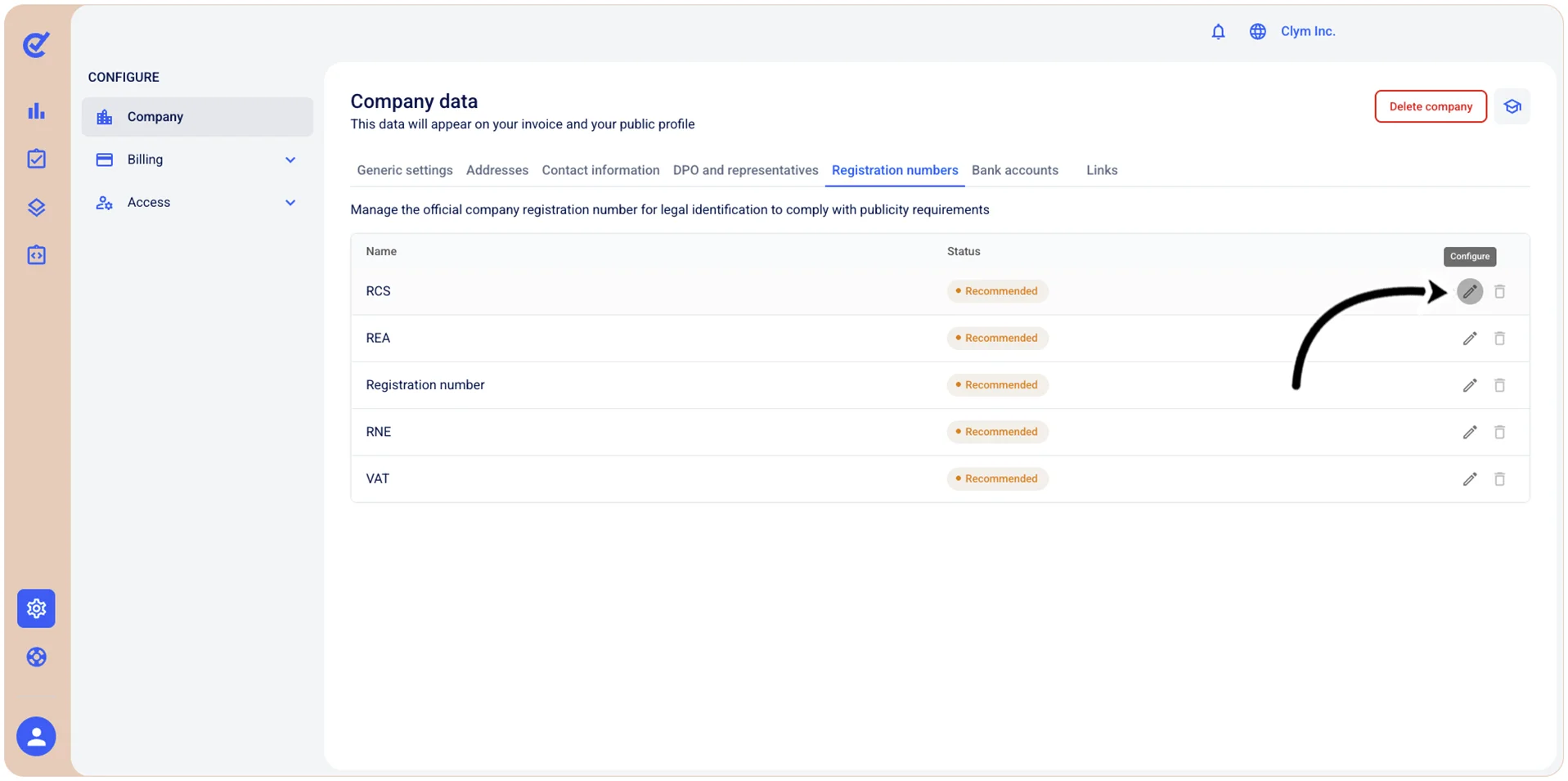Edit the VAT row
This screenshot has width=1568, height=781.
[1469, 478]
